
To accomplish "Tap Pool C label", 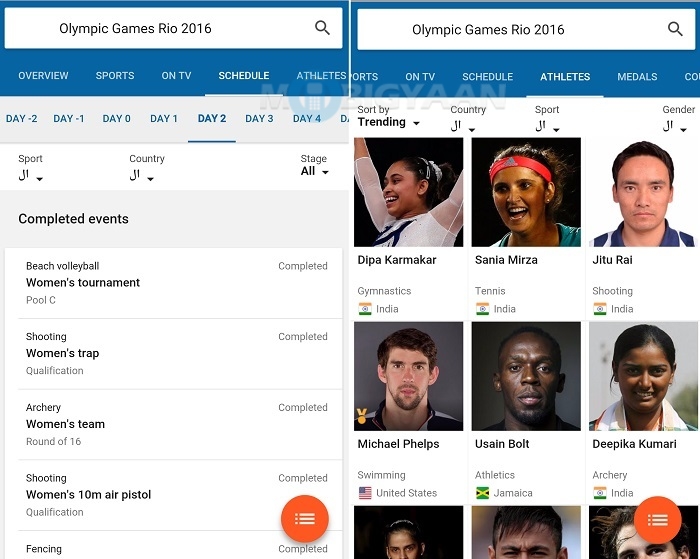I will pyautogui.click(x=41, y=300).
